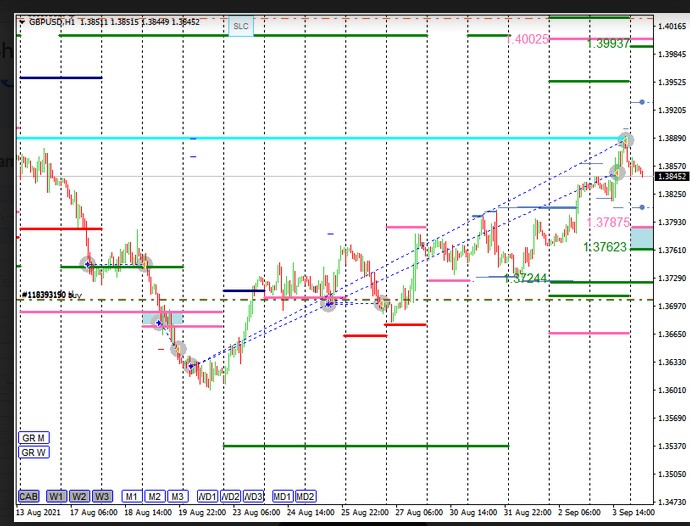
Task: Toggle the W2 weekly level button
Action: pyautogui.click(x=80, y=496)
